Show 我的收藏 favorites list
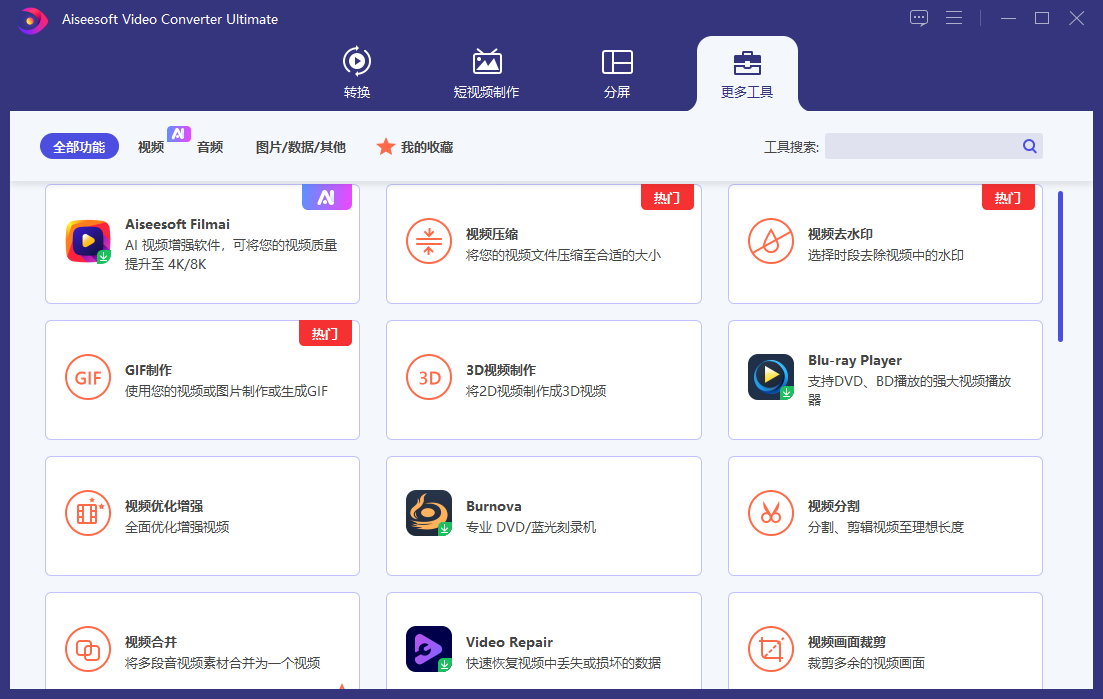1103x699 pixels. [x=415, y=147]
